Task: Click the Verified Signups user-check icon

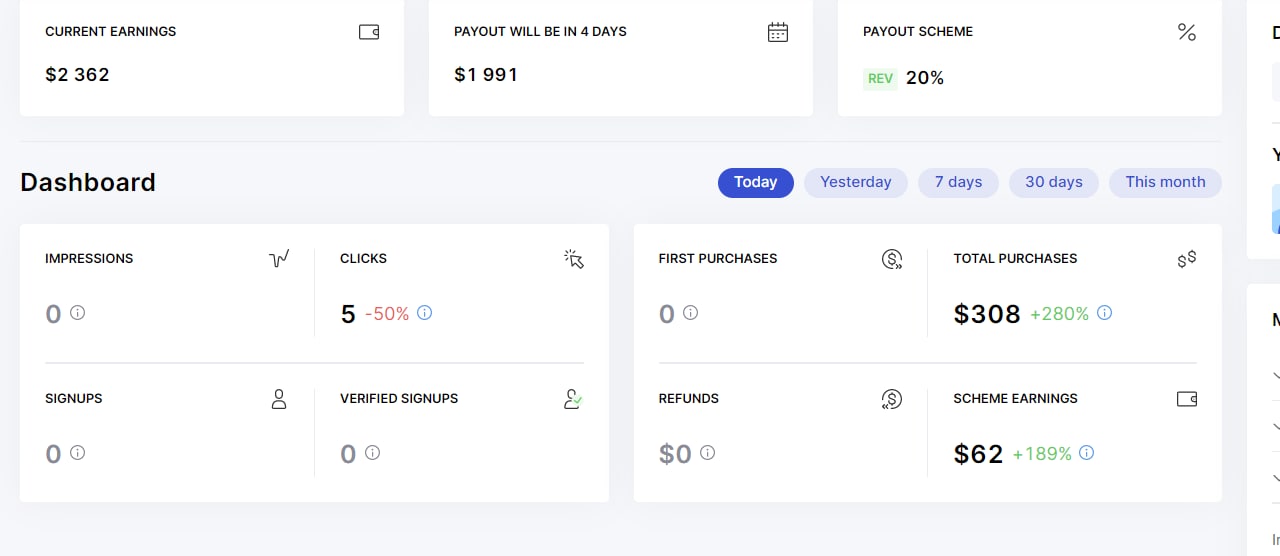Action: (x=573, y=399)
